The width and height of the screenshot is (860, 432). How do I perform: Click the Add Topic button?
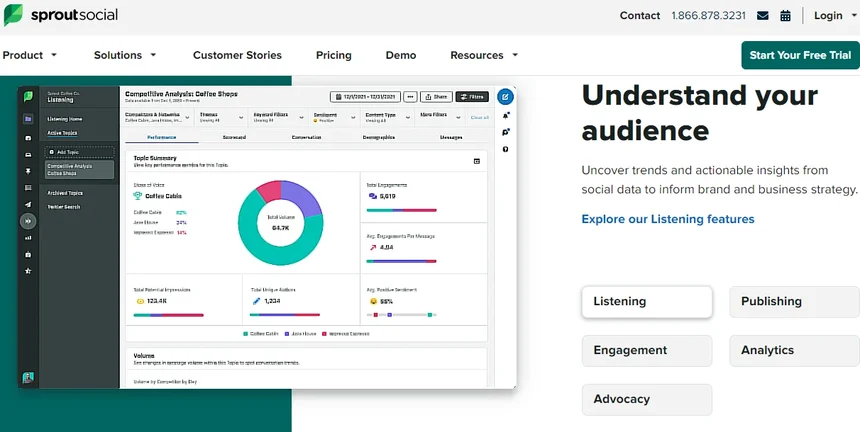[x=79, y=152]
